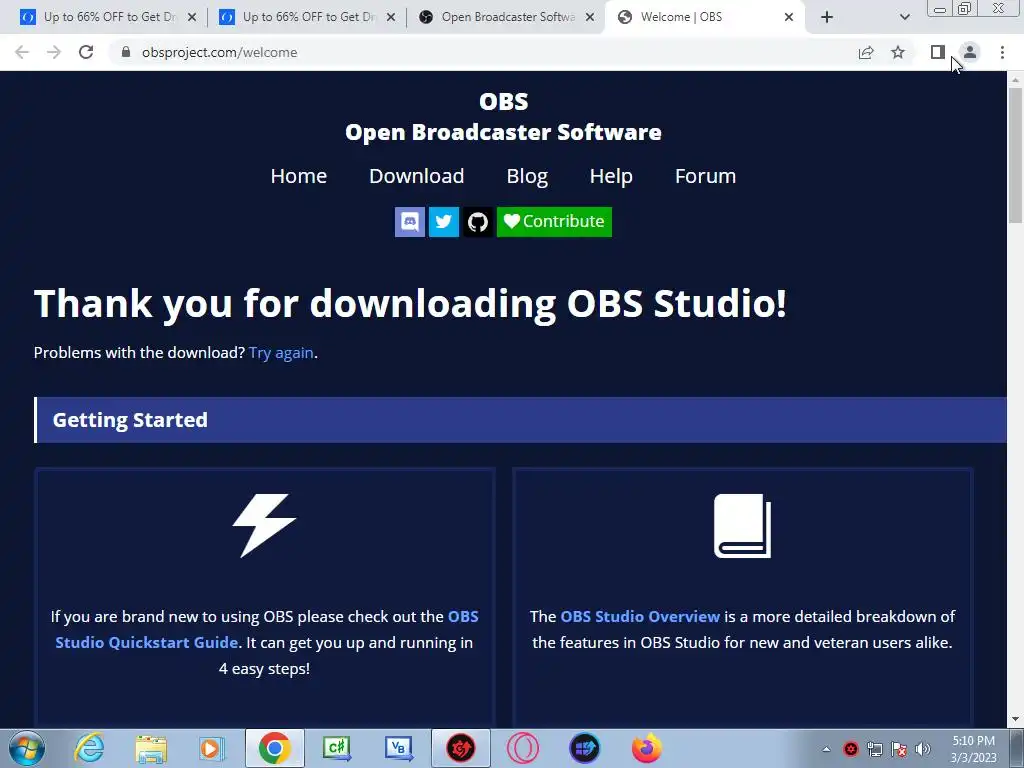The width and height of the screenshot is (1024, 768).
Task: Close the Open Broadcaster Software tab
Action: click(x=590, y=17)
